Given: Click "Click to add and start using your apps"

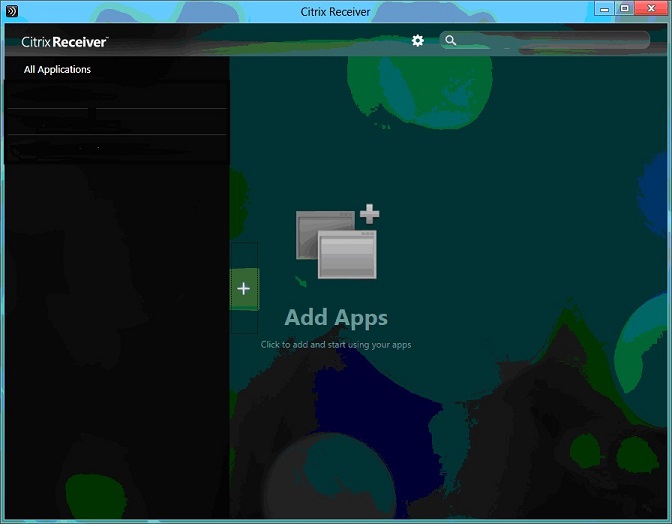Looking at the screenshot, I should coord(336,345).
